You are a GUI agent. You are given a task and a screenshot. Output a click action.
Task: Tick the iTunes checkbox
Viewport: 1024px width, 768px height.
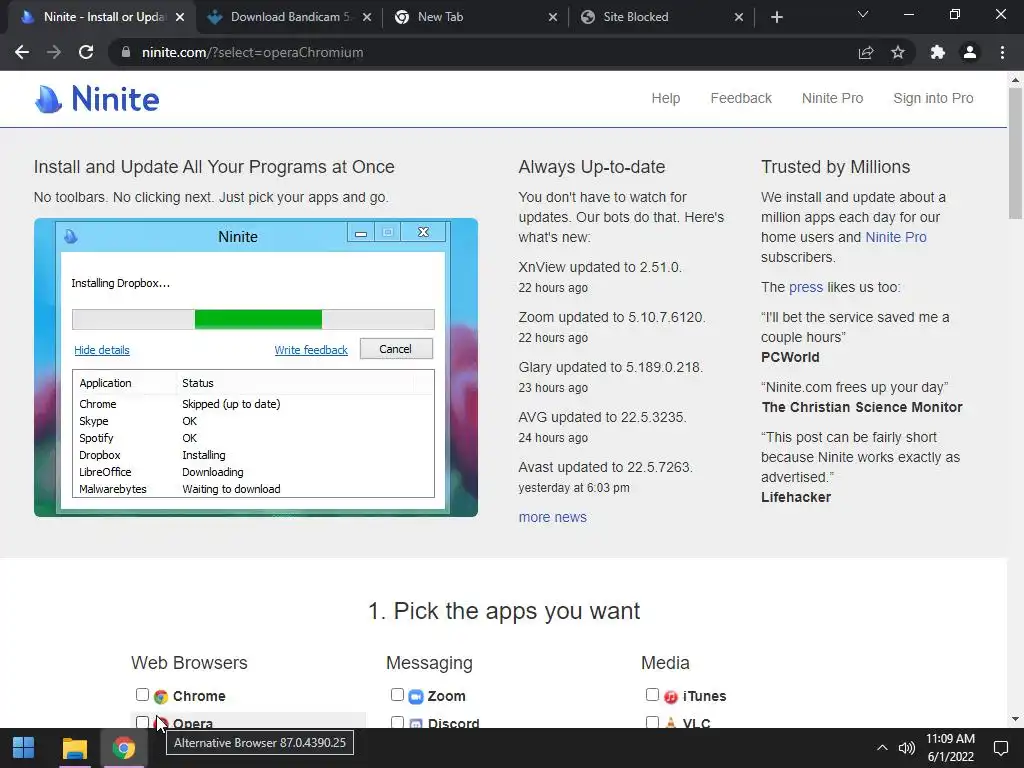tap(652, 695)
